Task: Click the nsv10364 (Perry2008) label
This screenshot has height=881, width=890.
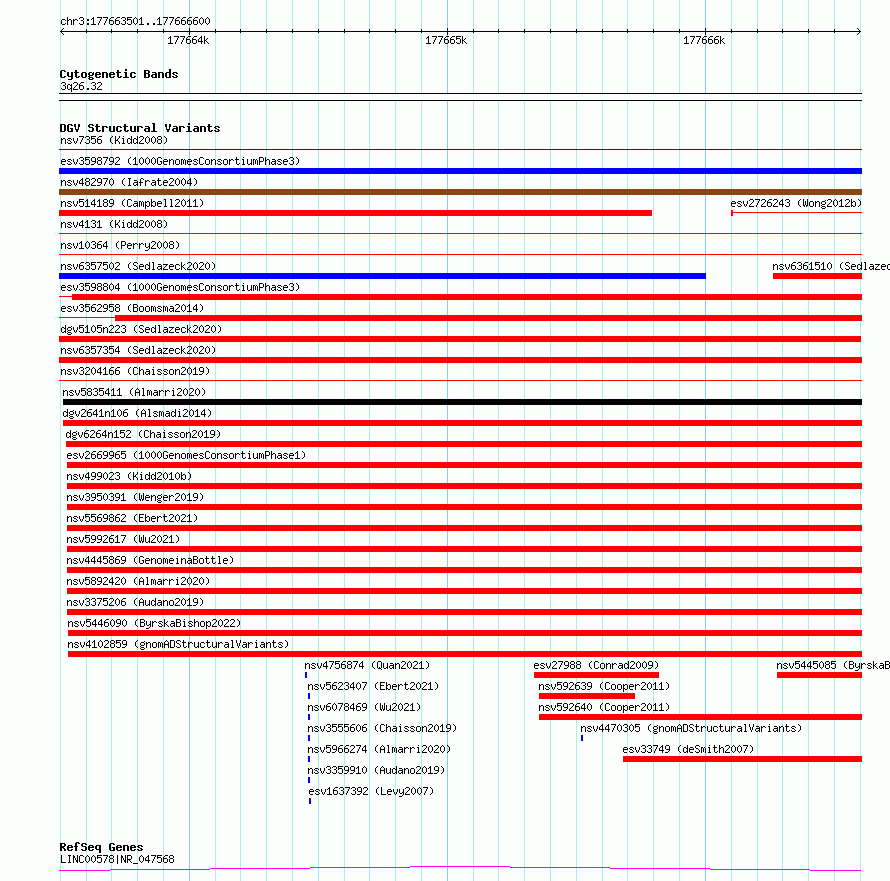Action: pyautogui.click(x=120, y=245)
